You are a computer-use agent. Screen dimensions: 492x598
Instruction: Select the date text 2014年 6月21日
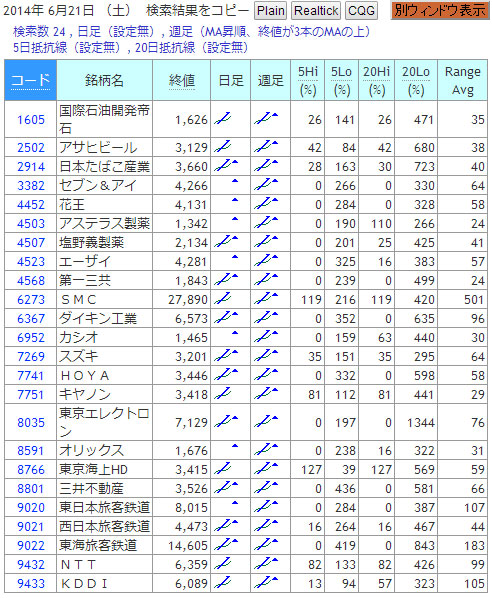pos(48,10)
